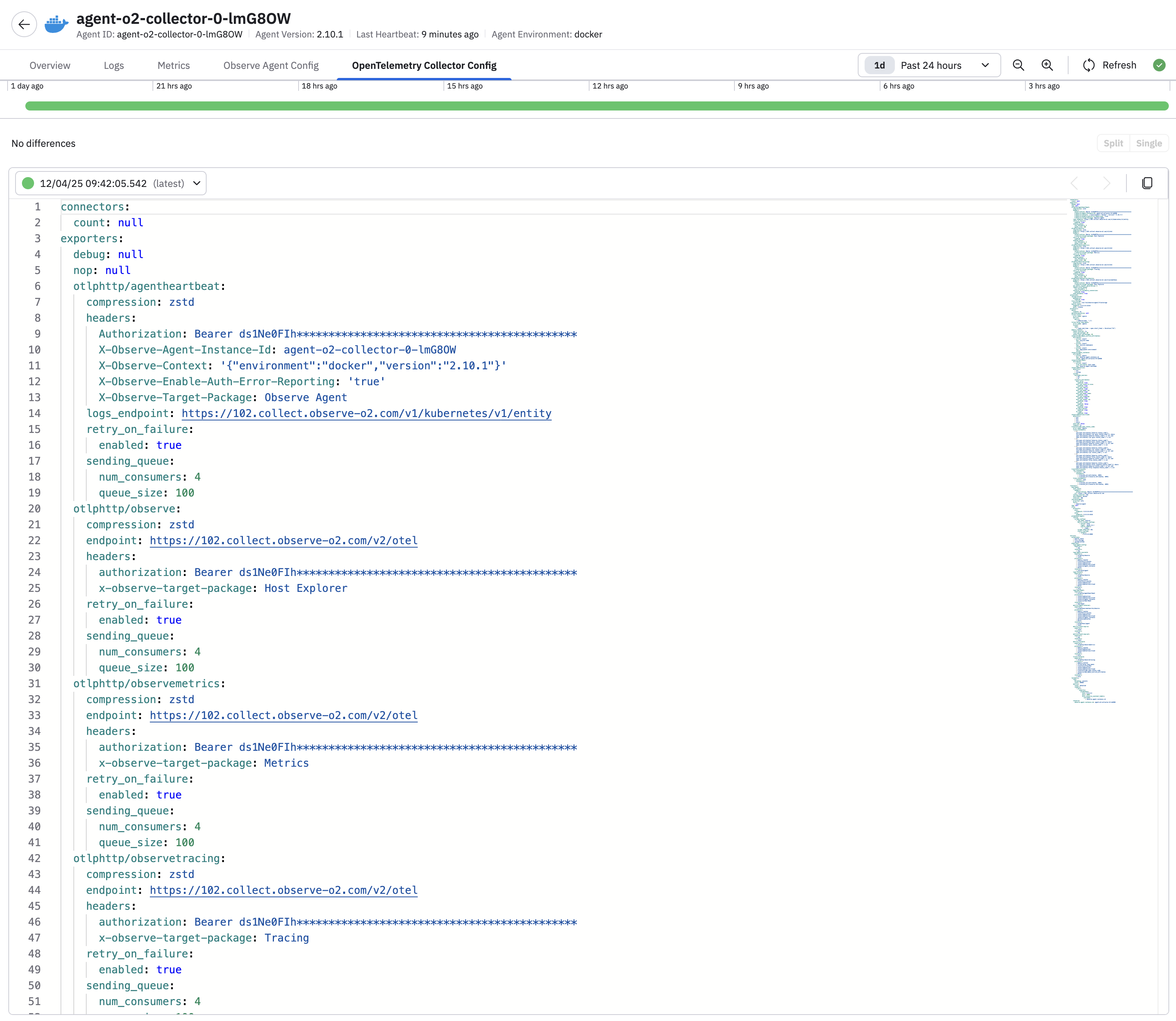1176x1021 pixels.
Task: Click the green status checkmark icon
Action: click(1159, 65)
